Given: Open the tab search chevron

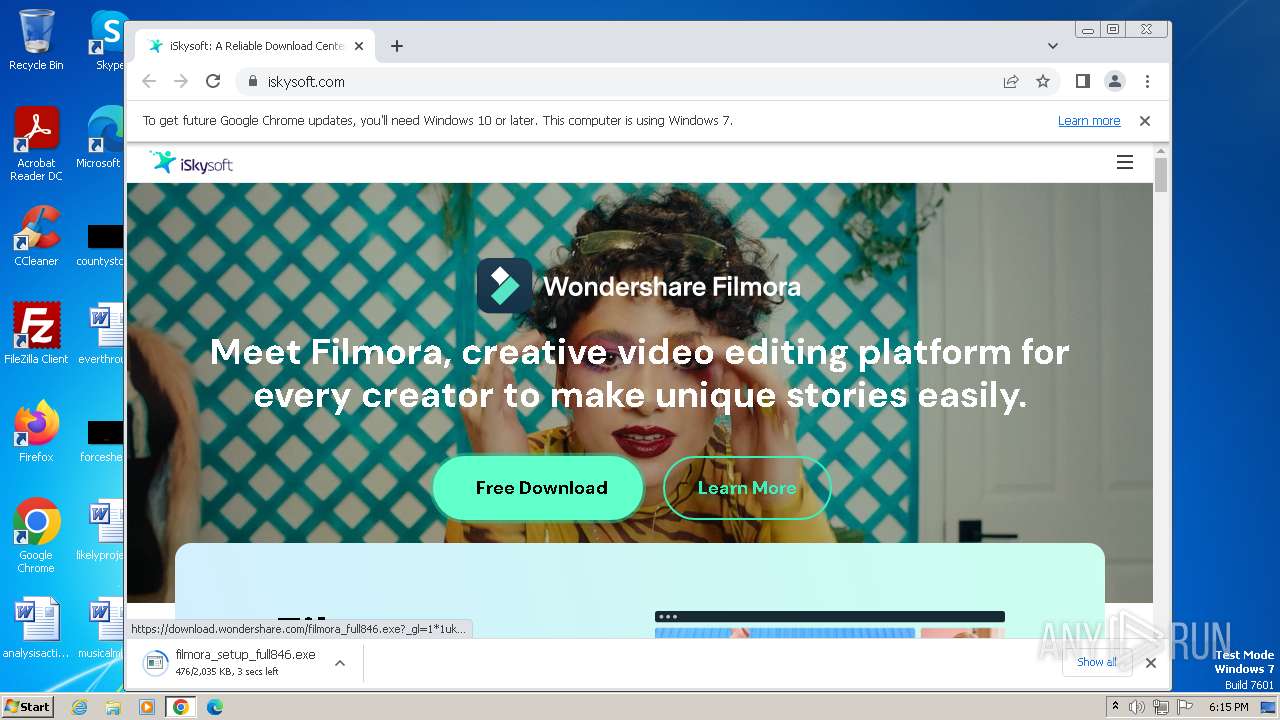Looking at the screenshot, I should click(1053, 46).
